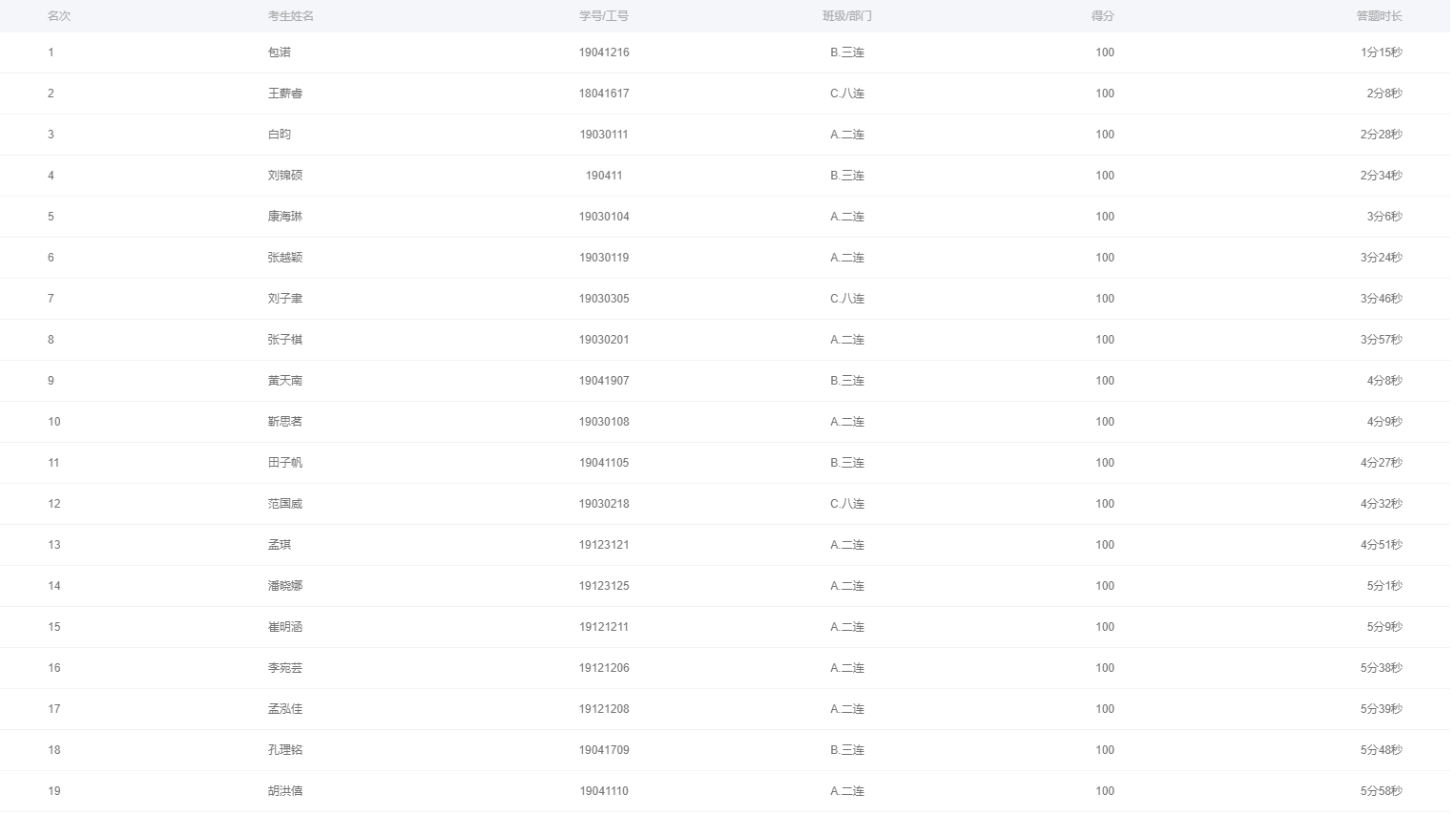Click the 学号/工号 column header
This screenshot has width=1456, height=815.
point(604,16)
